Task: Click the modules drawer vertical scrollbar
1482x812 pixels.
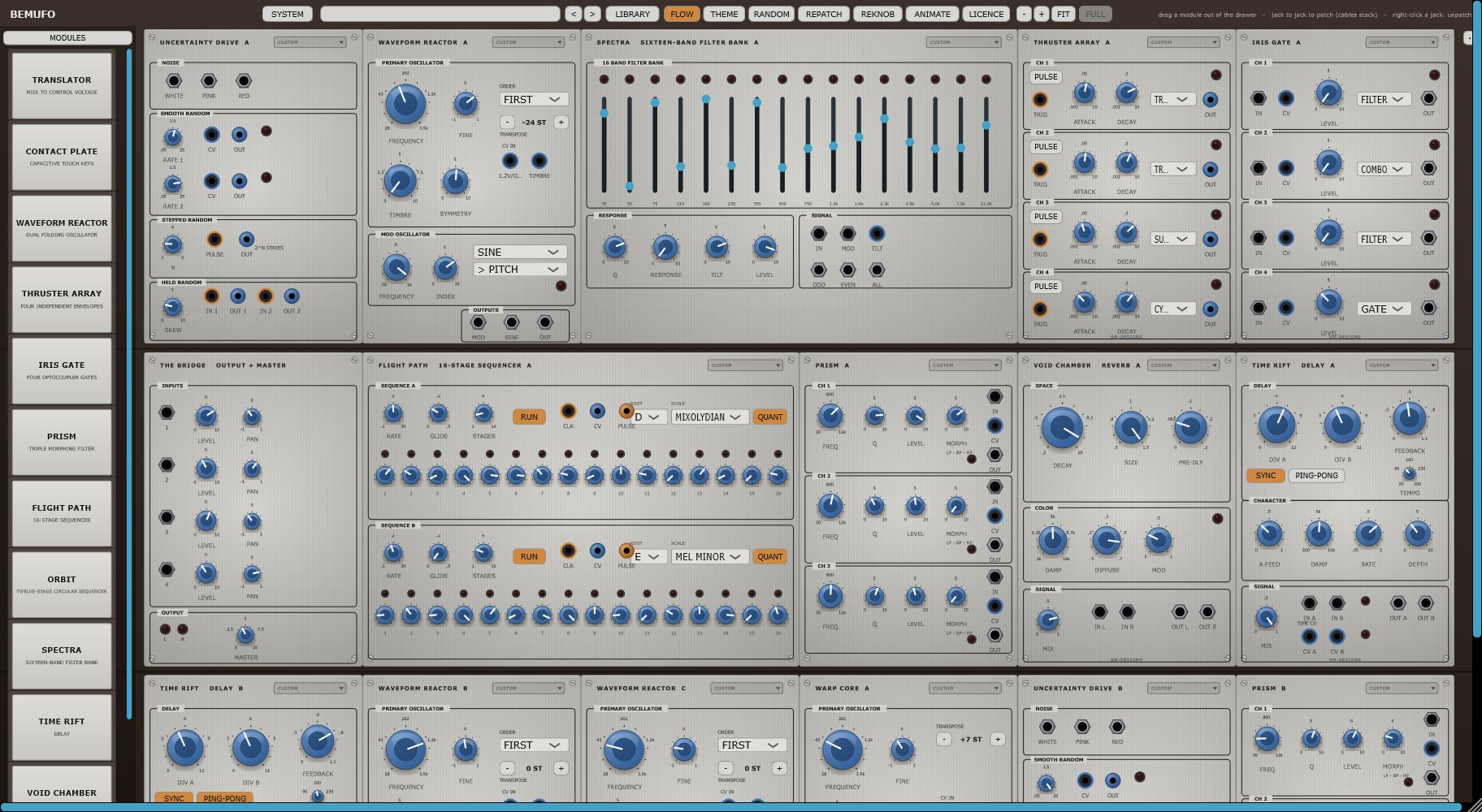Action: 128,383
